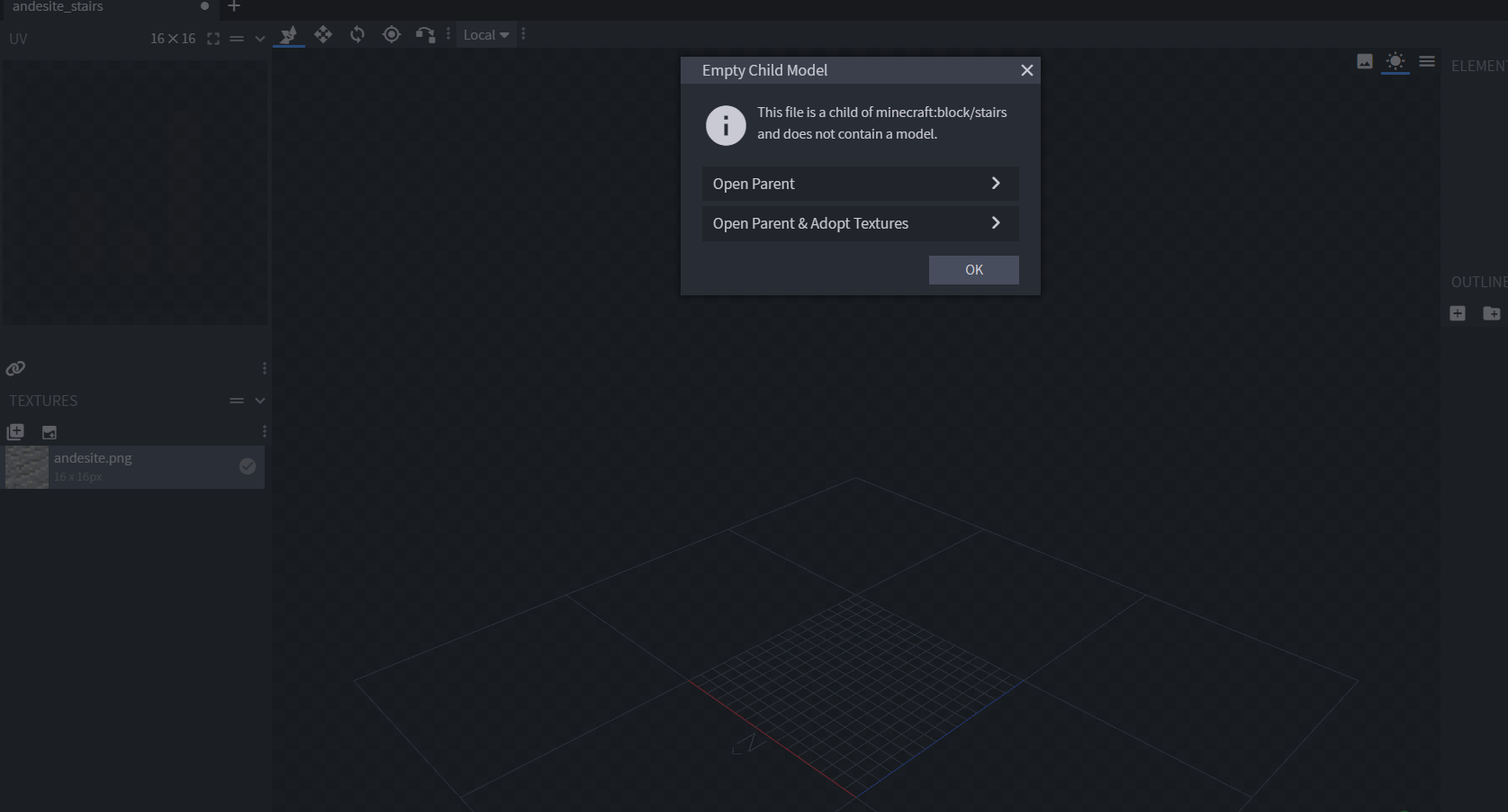Open the viewport background image icon
Viewport: 1508px width, 812px height.
pyautogui.click(x=1365, y=61)
